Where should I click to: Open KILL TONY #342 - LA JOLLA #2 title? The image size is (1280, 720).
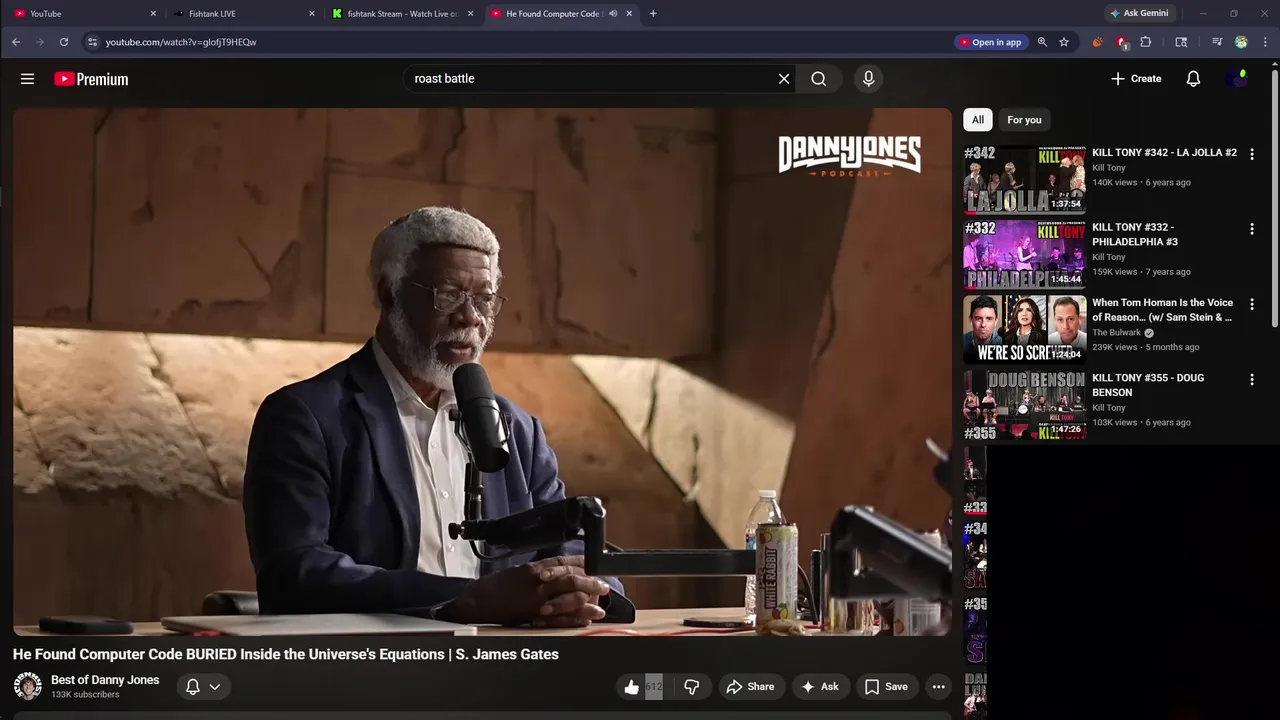1164,153
